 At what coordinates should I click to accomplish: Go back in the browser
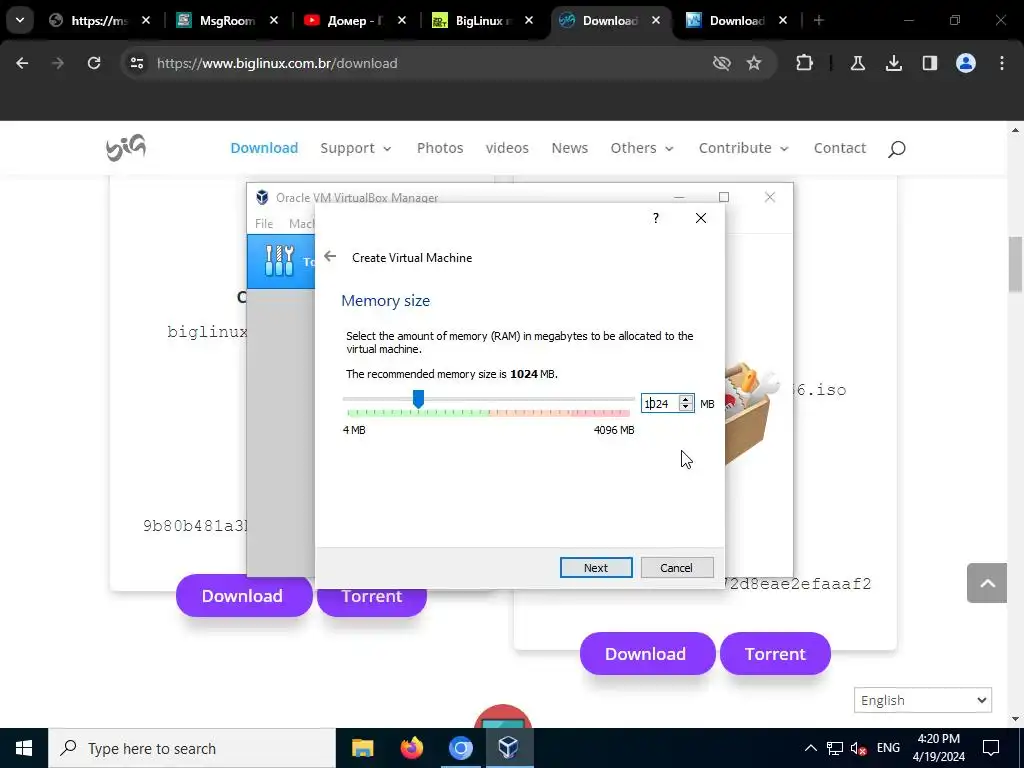point(22,63)
